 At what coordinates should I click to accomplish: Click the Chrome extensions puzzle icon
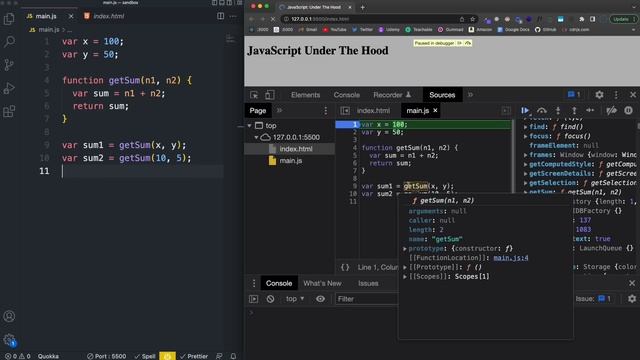pyautogui.click(x=582, y=19)
